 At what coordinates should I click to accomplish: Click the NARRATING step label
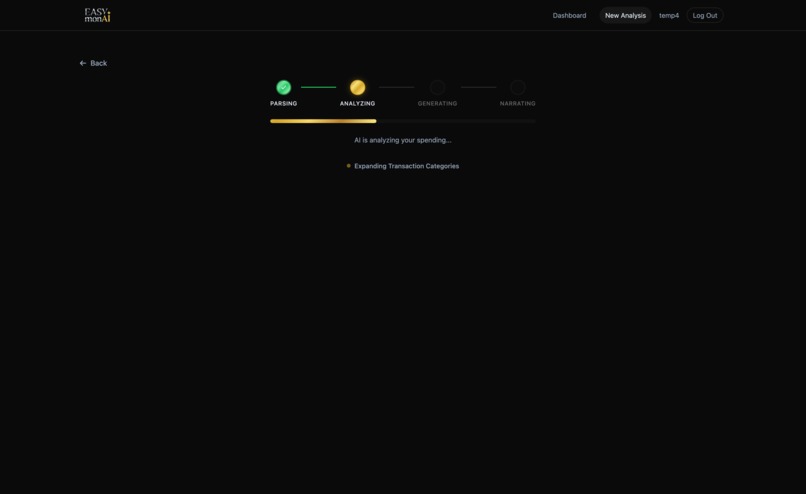518,103
